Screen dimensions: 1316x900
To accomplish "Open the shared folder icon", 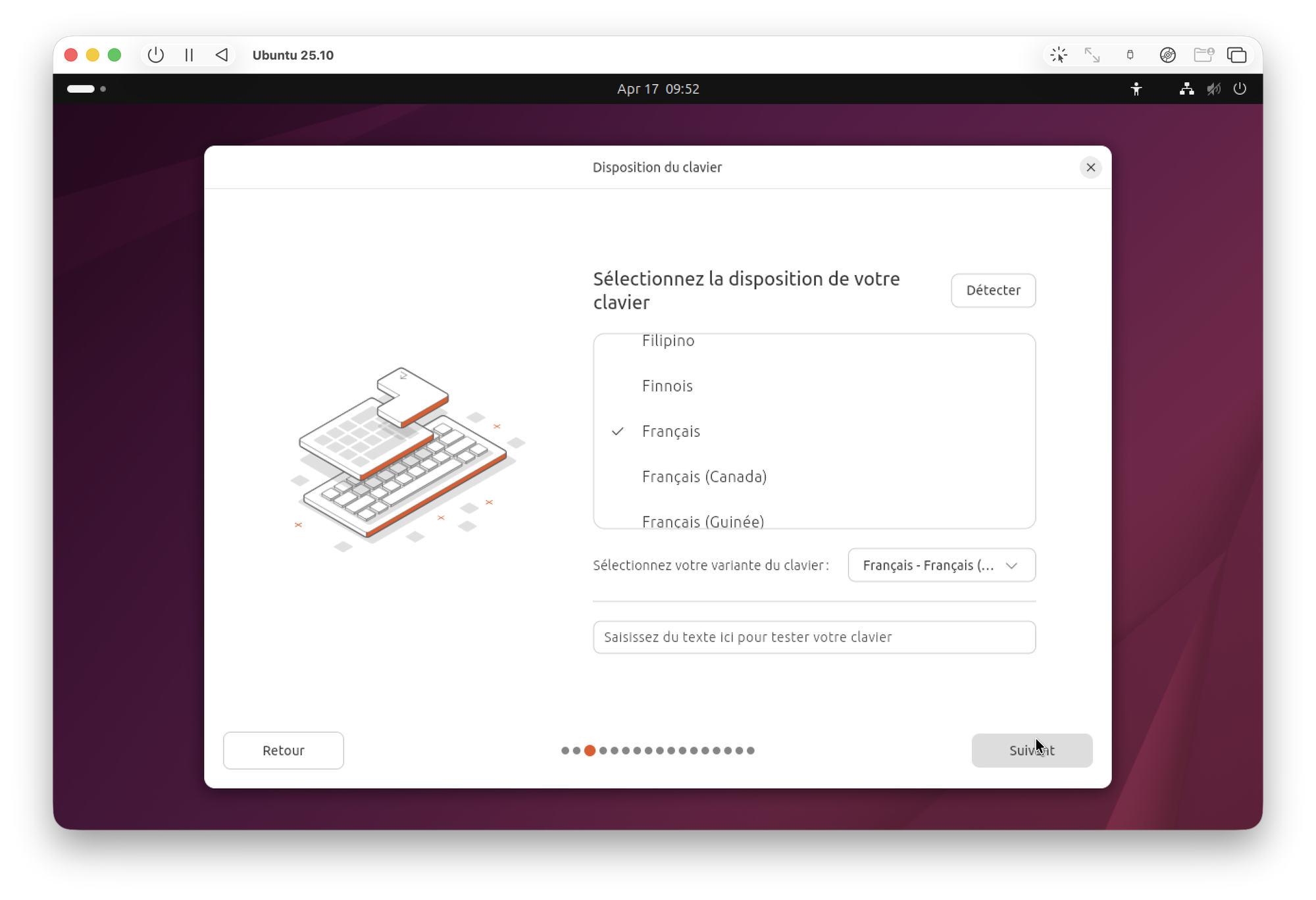I will pyautogui.click(x=1203, y=55).
